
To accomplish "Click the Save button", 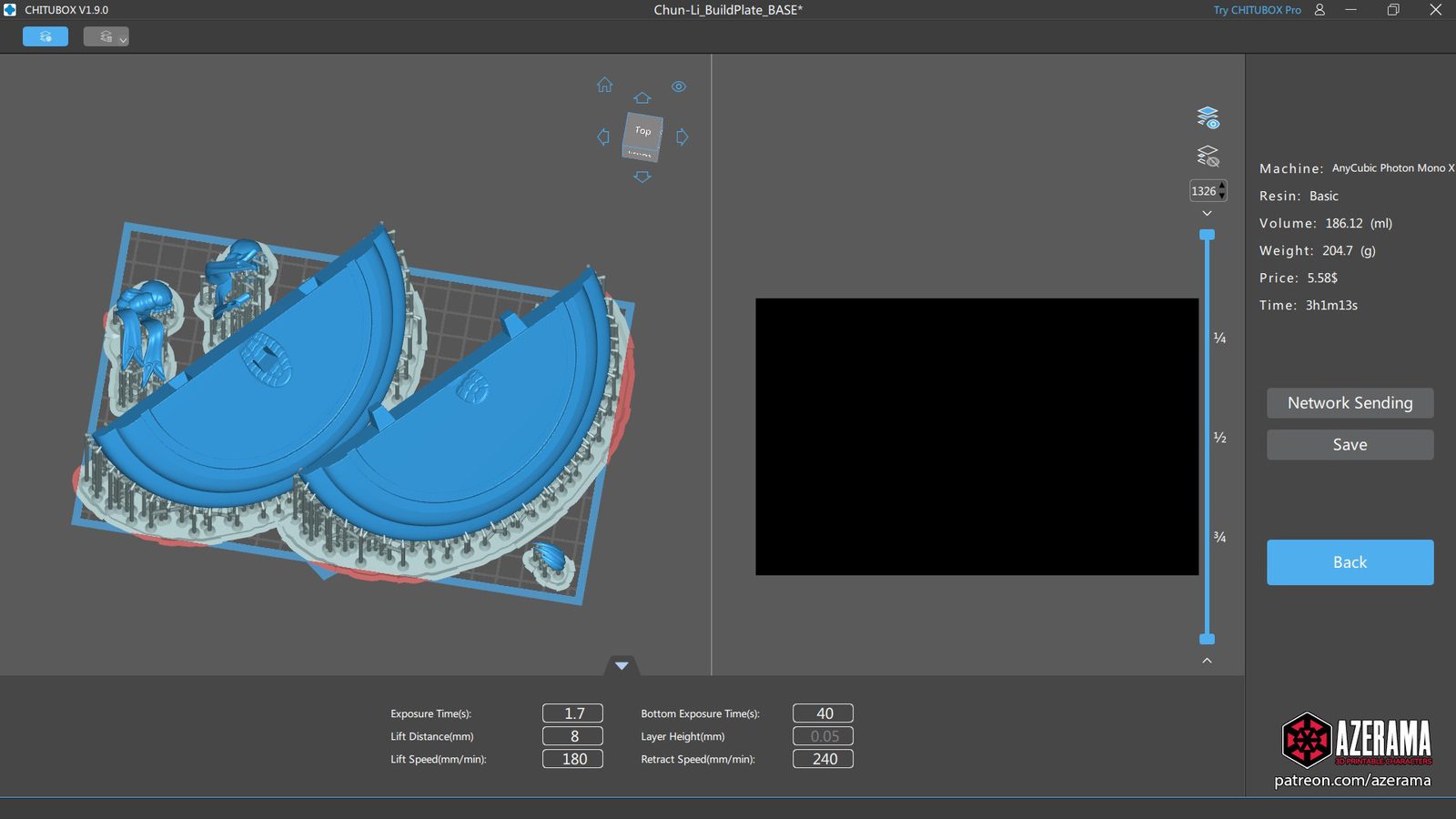I will coord(1350,445).
